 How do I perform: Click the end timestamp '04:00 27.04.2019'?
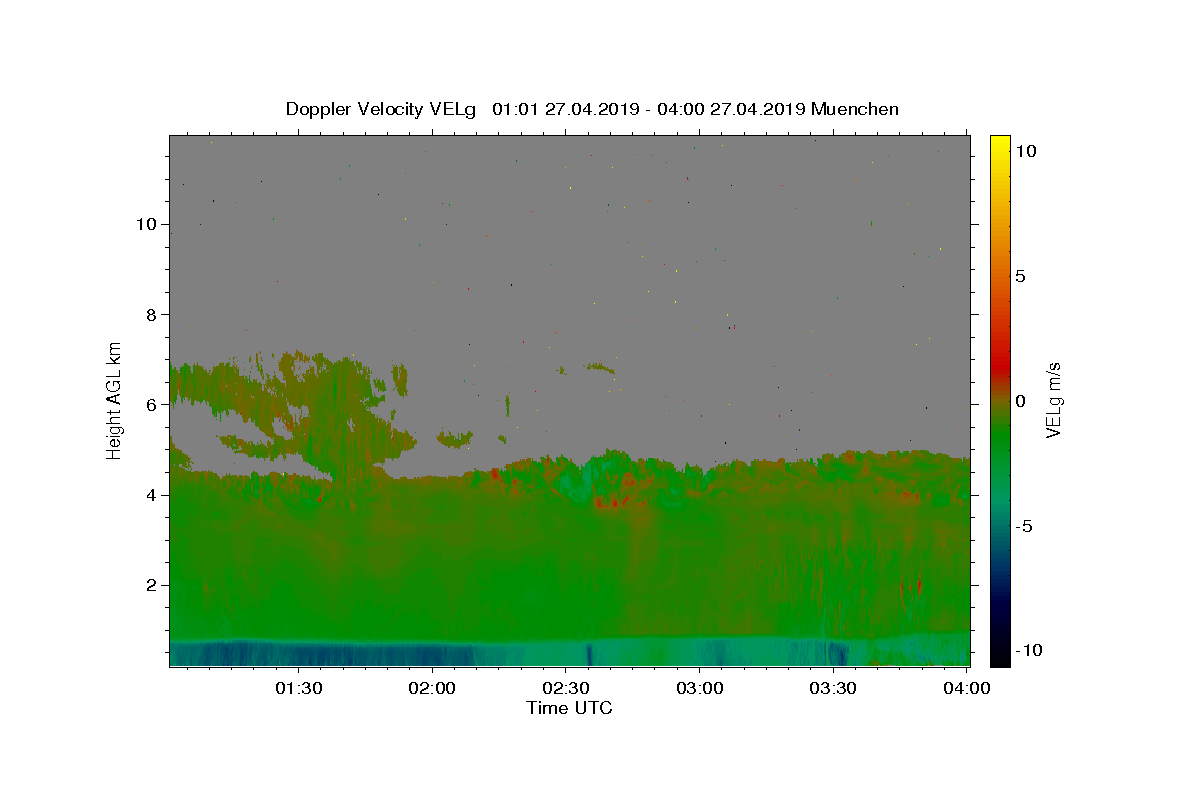pos(733,109)
